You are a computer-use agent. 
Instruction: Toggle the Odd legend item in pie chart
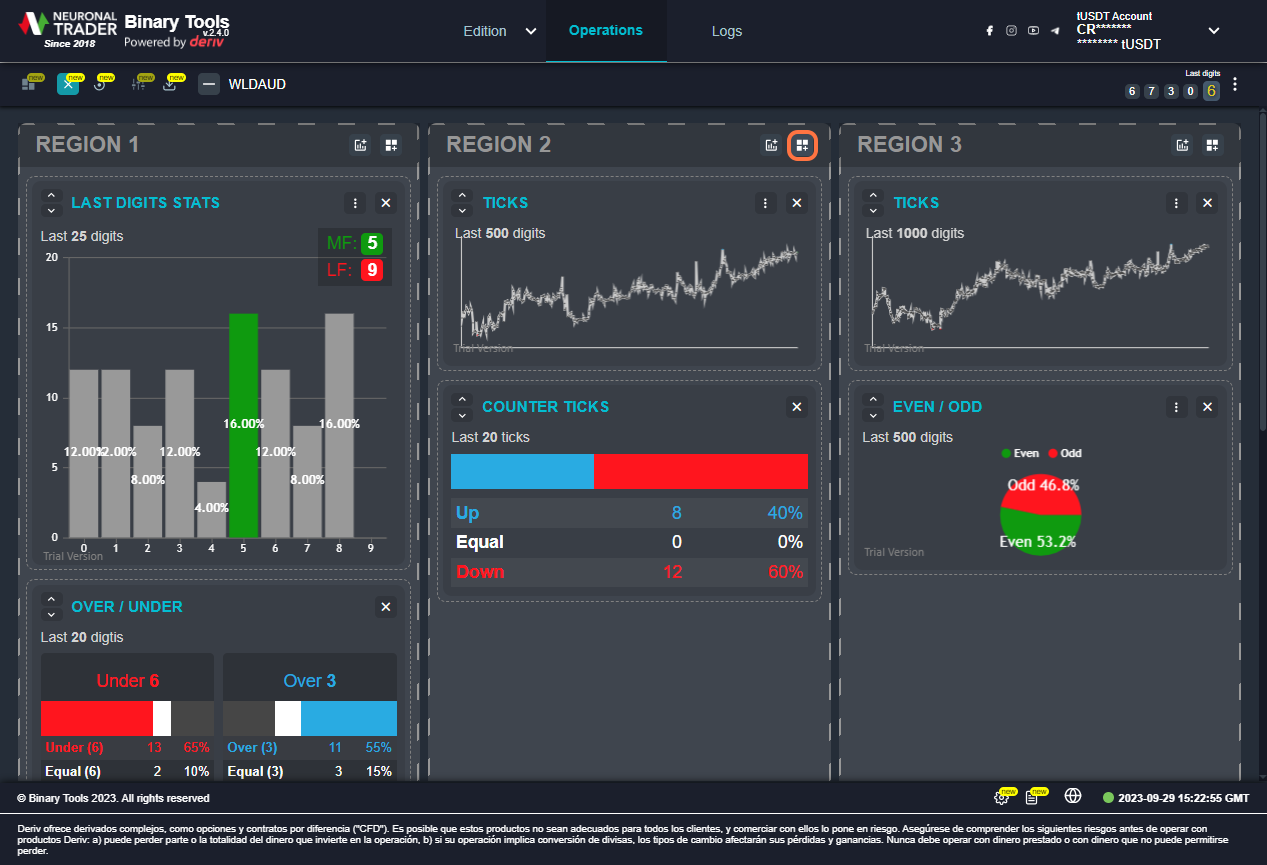pyautogui.click(x=1064, y=453)
